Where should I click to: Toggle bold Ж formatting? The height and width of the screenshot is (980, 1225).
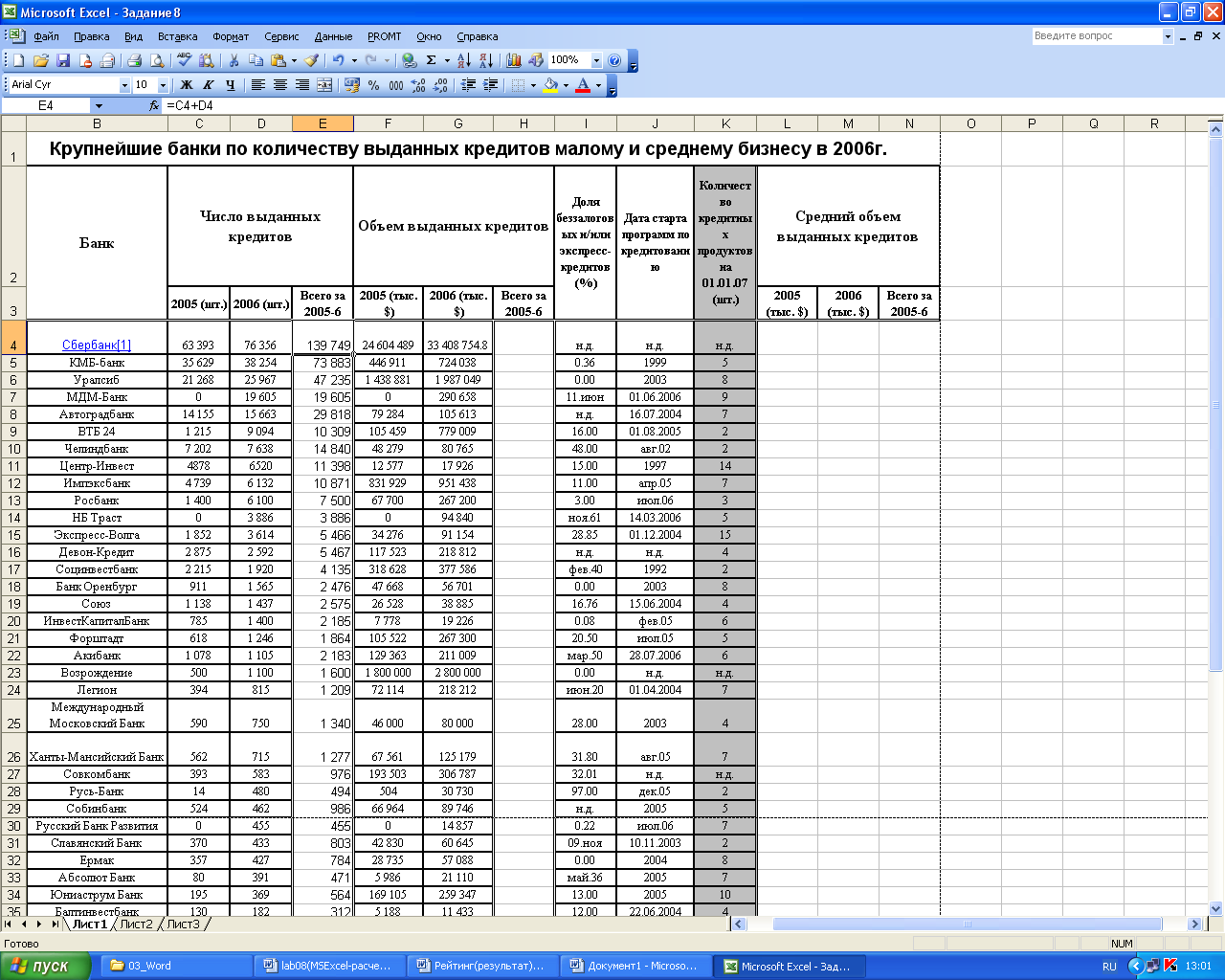(x=187, y=85)
